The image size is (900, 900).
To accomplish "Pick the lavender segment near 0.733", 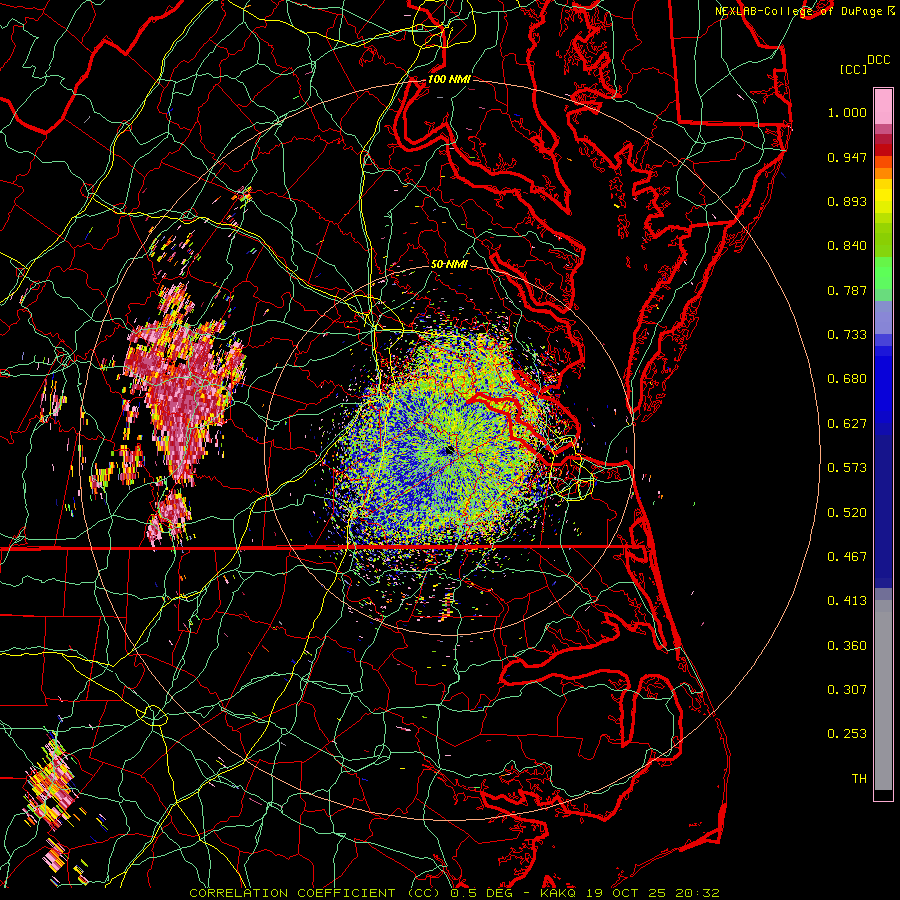I will 883,317.
